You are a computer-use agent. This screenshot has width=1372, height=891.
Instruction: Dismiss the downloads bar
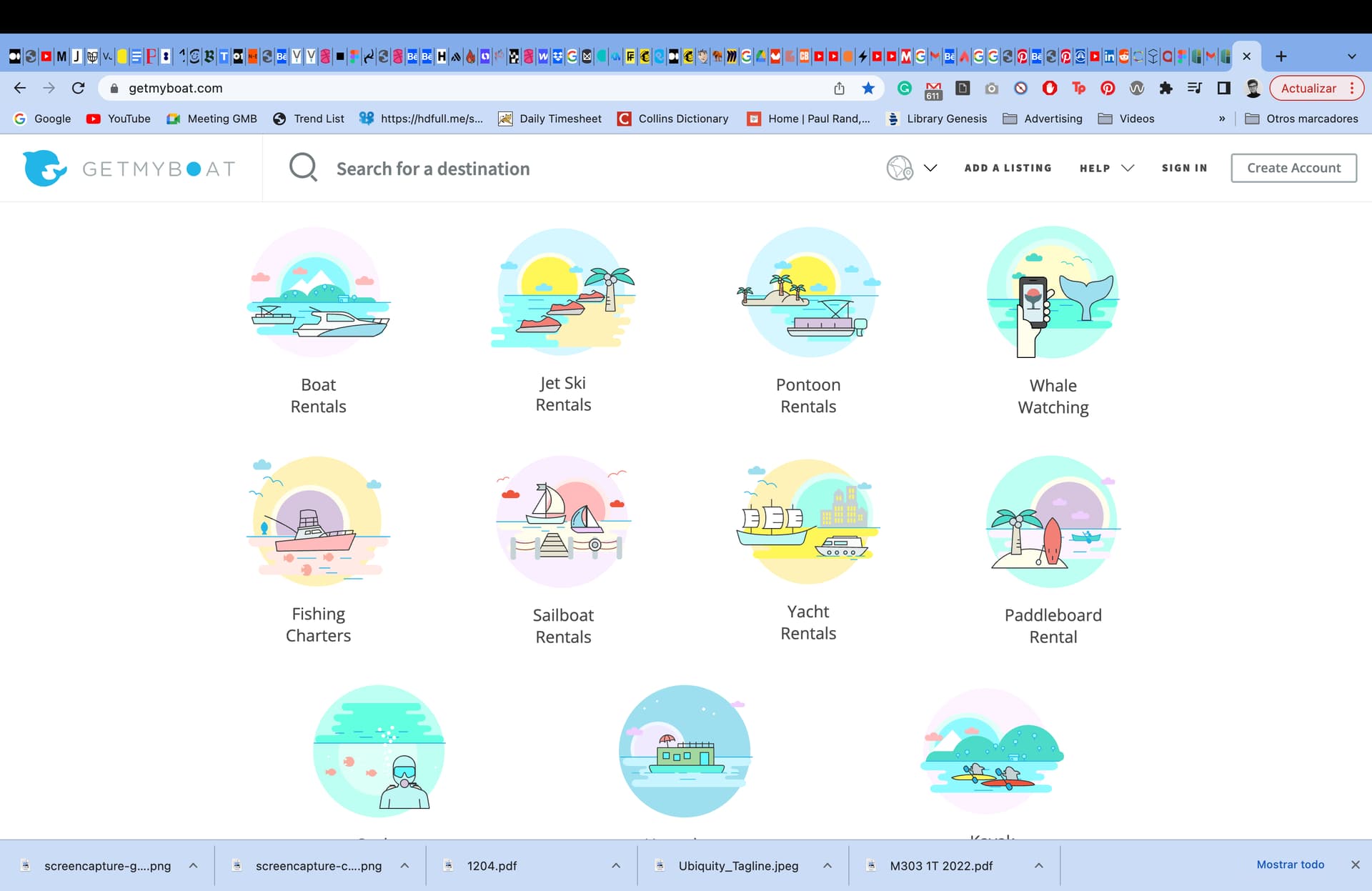tap(1355, 865)
